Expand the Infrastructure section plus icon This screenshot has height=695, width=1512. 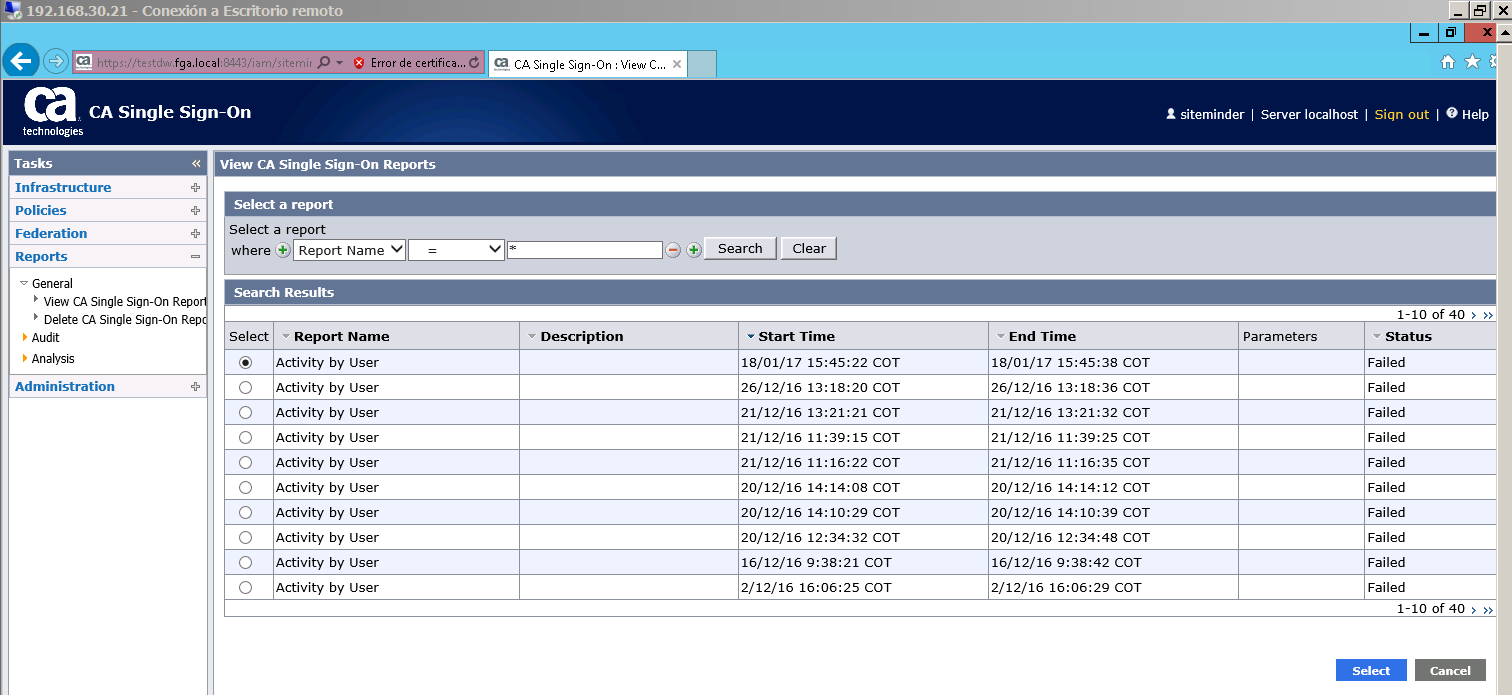195,188
